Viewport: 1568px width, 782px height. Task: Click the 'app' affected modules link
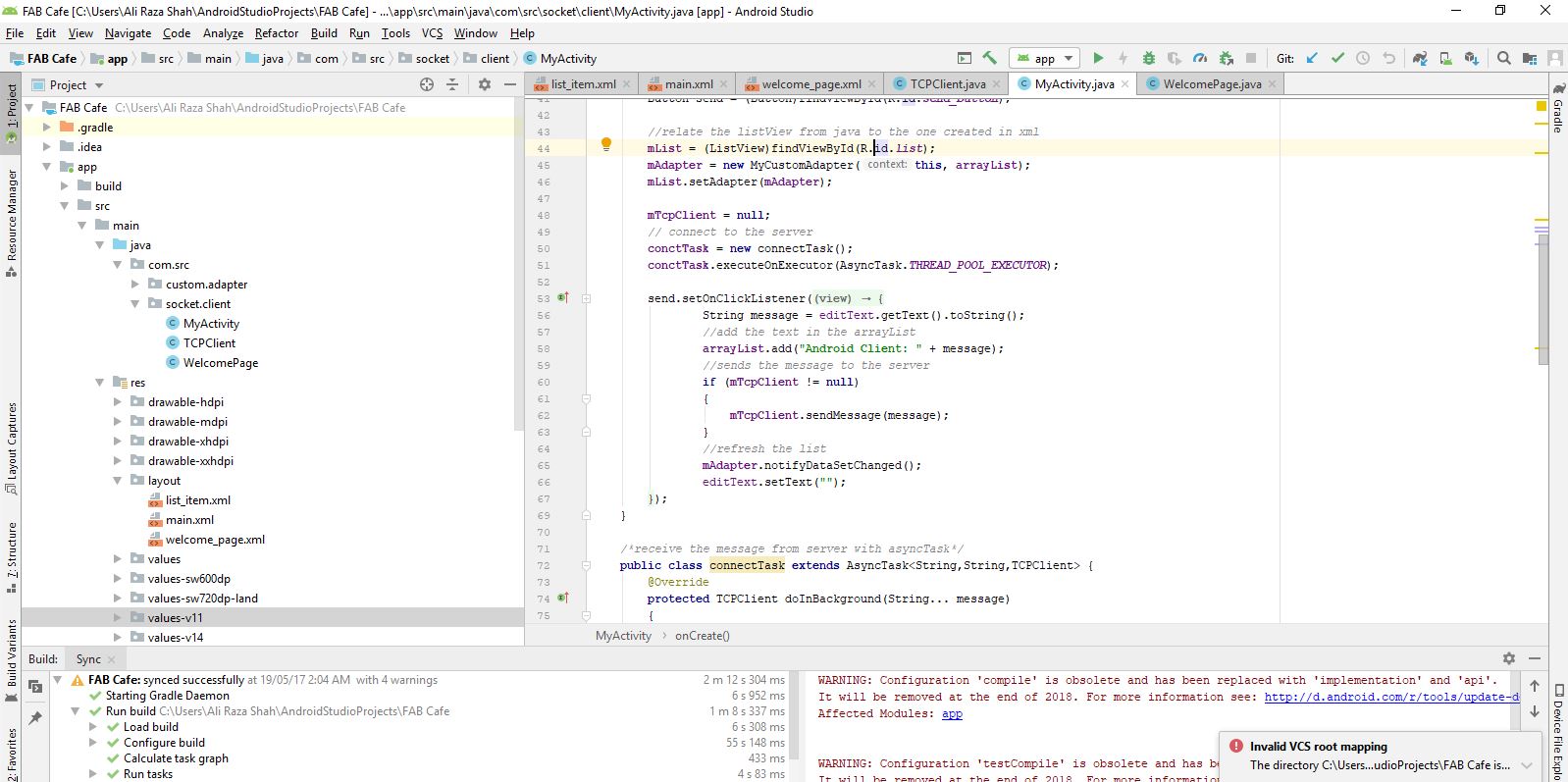click(952, 714)
